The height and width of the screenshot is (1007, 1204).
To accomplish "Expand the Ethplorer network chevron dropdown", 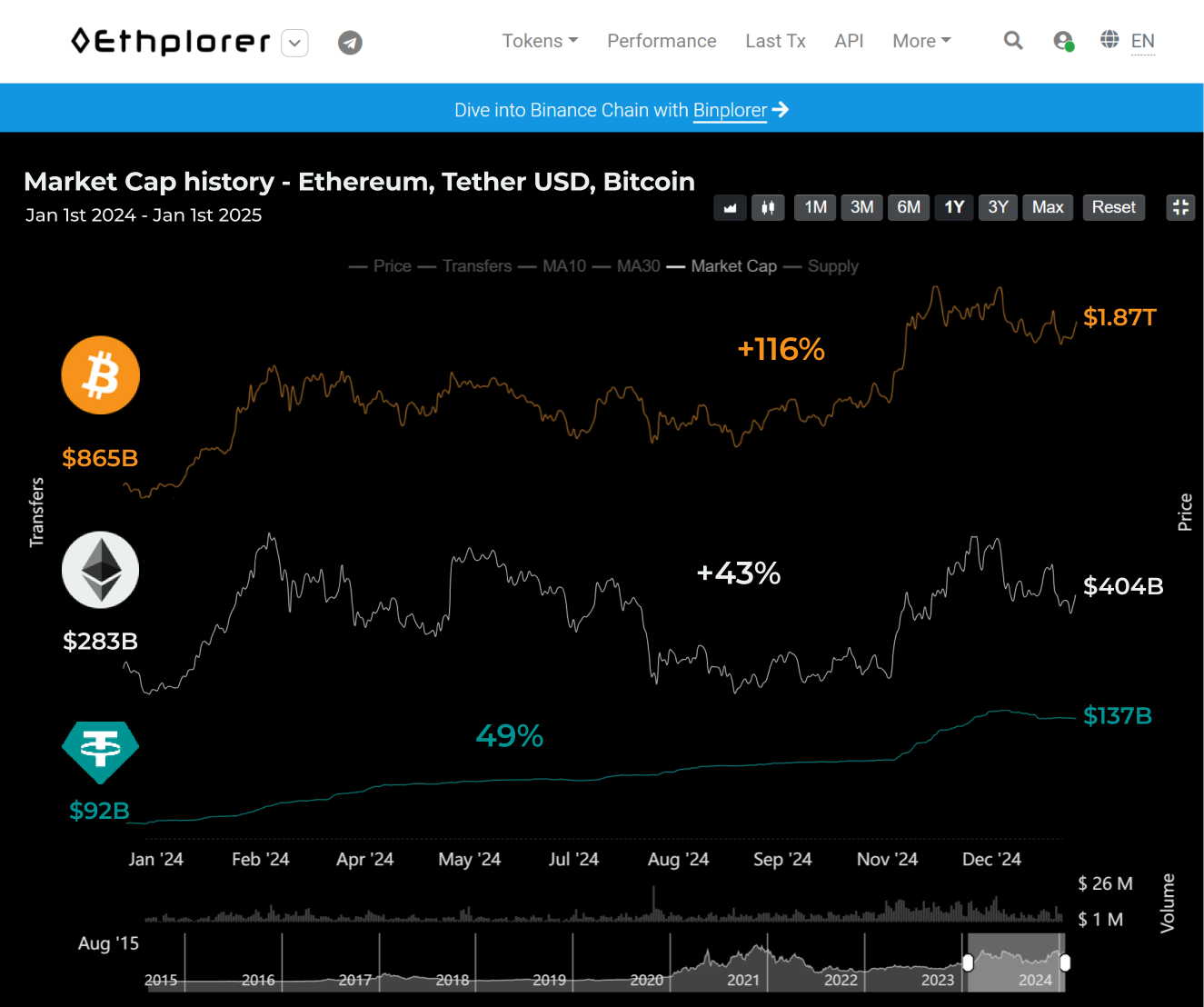I will tap(294, 43).
